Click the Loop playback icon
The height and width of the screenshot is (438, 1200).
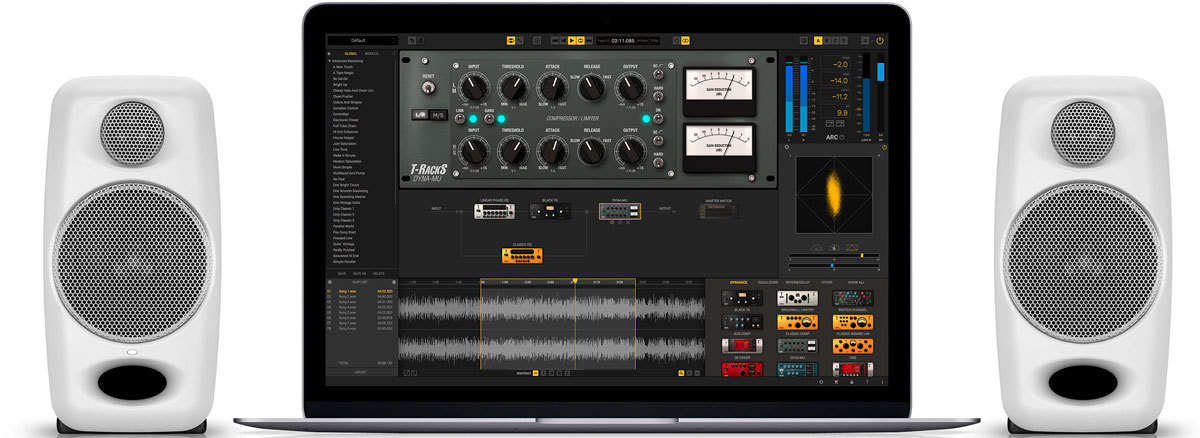pos(581,41)
